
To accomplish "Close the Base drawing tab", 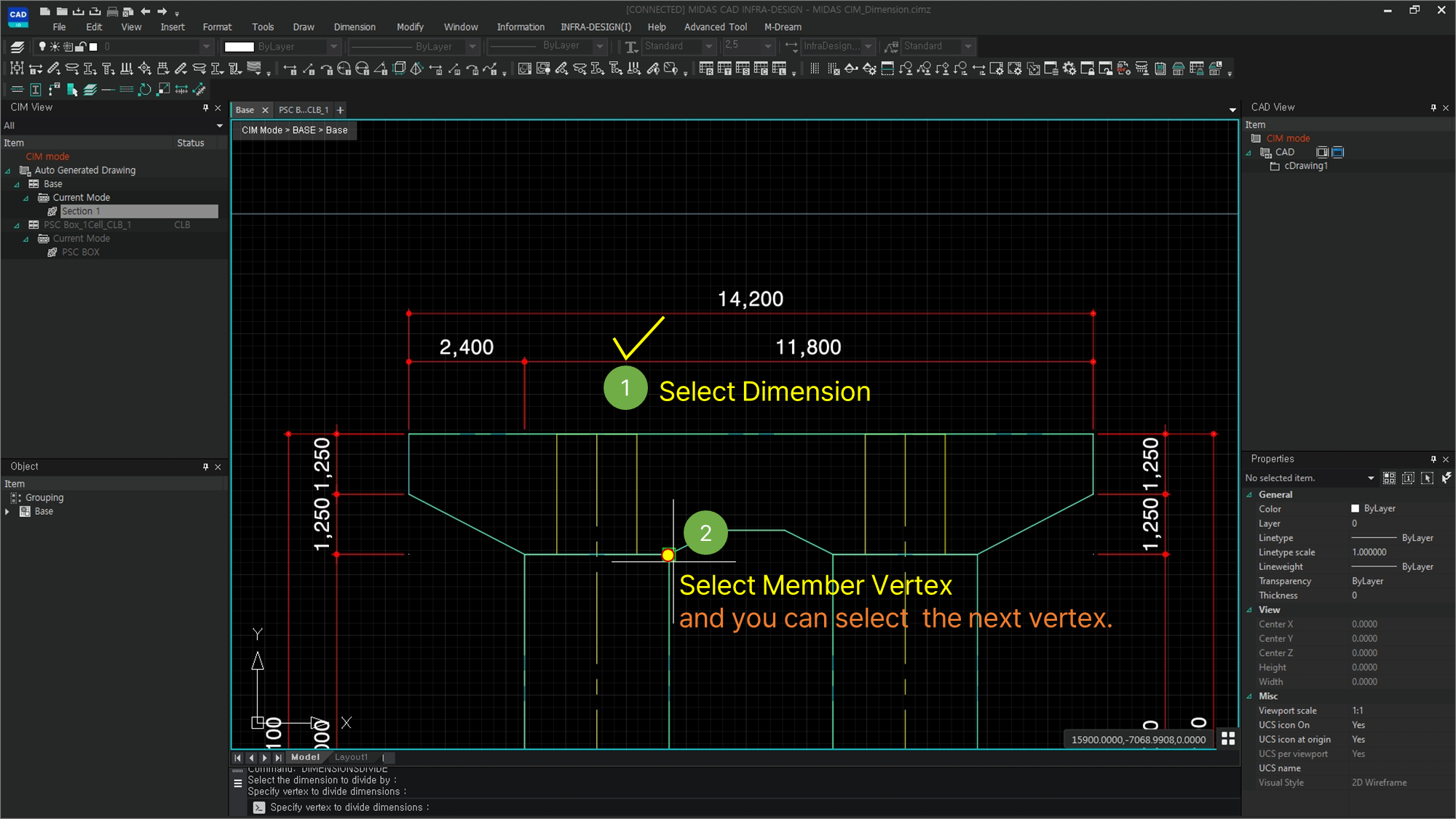I will pos(265,110).
